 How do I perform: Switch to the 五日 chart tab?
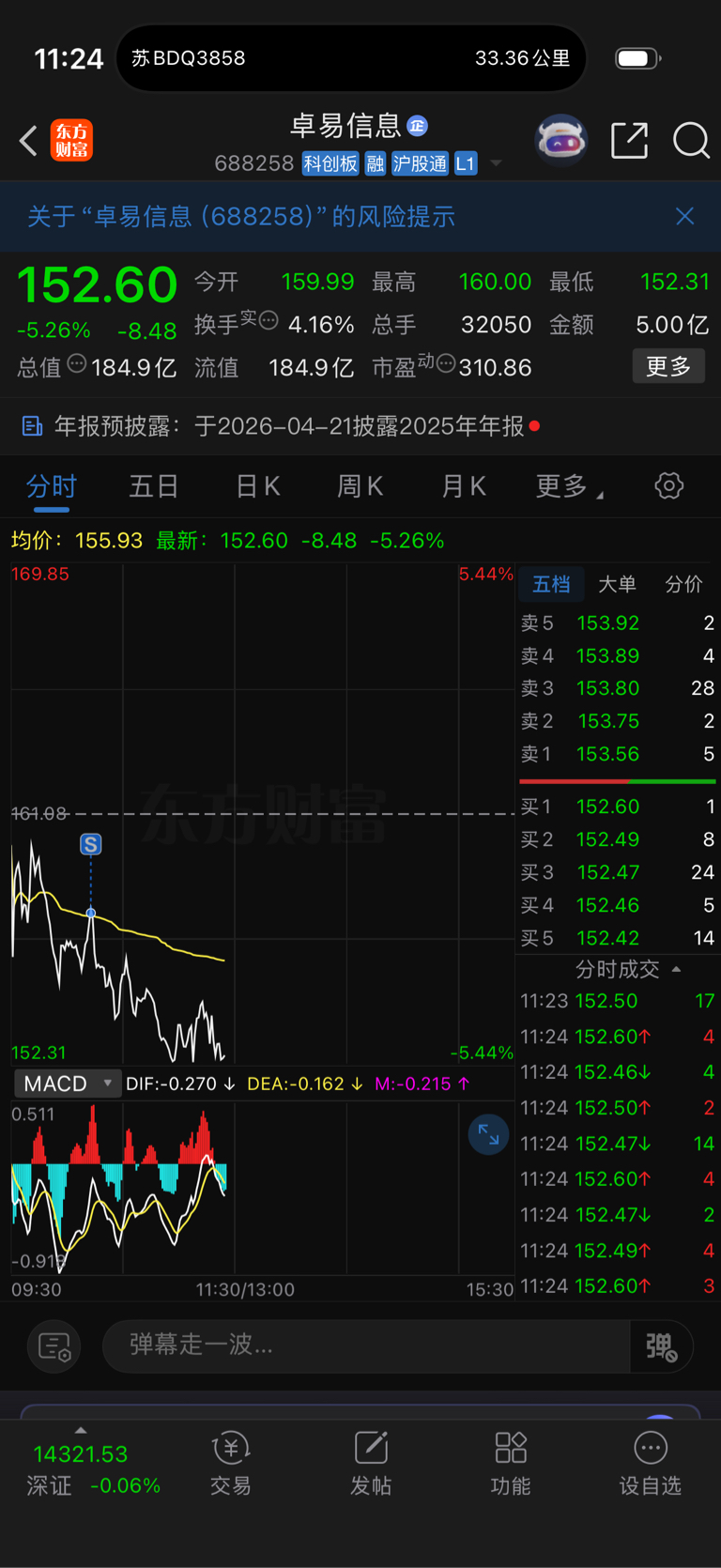154,486
